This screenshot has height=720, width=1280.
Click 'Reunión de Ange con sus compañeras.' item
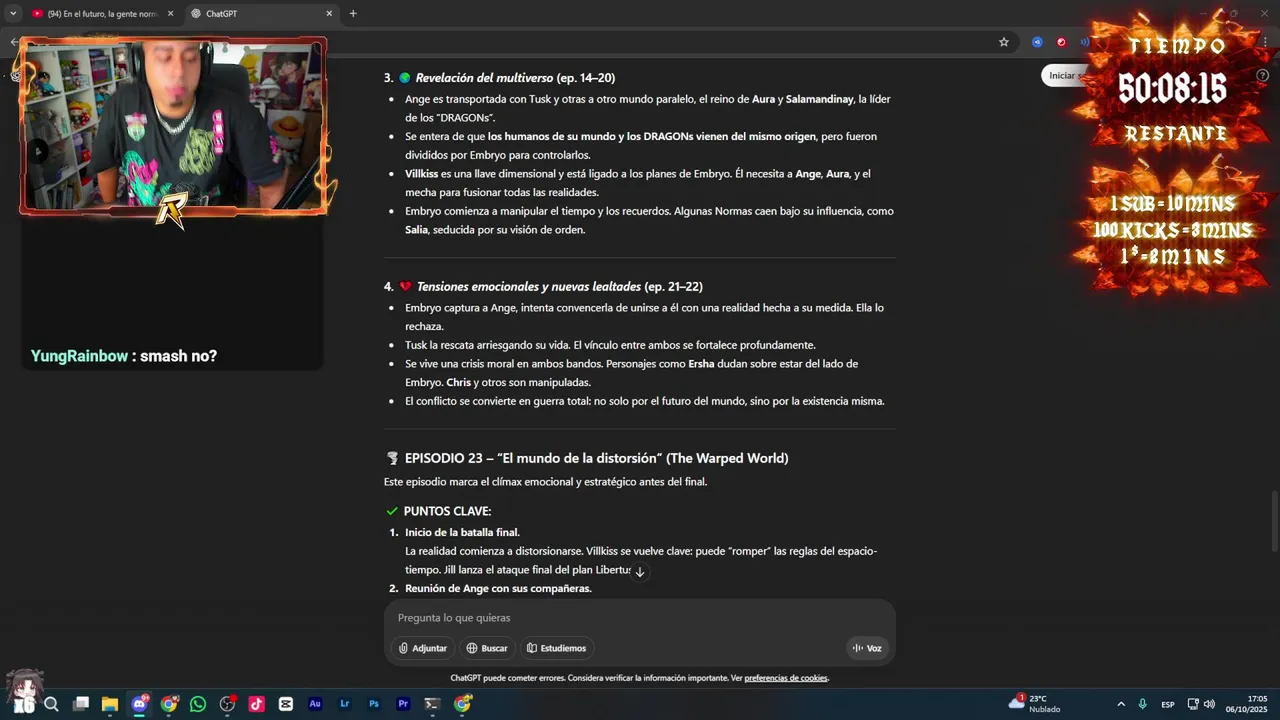click(x=498, y=588)
